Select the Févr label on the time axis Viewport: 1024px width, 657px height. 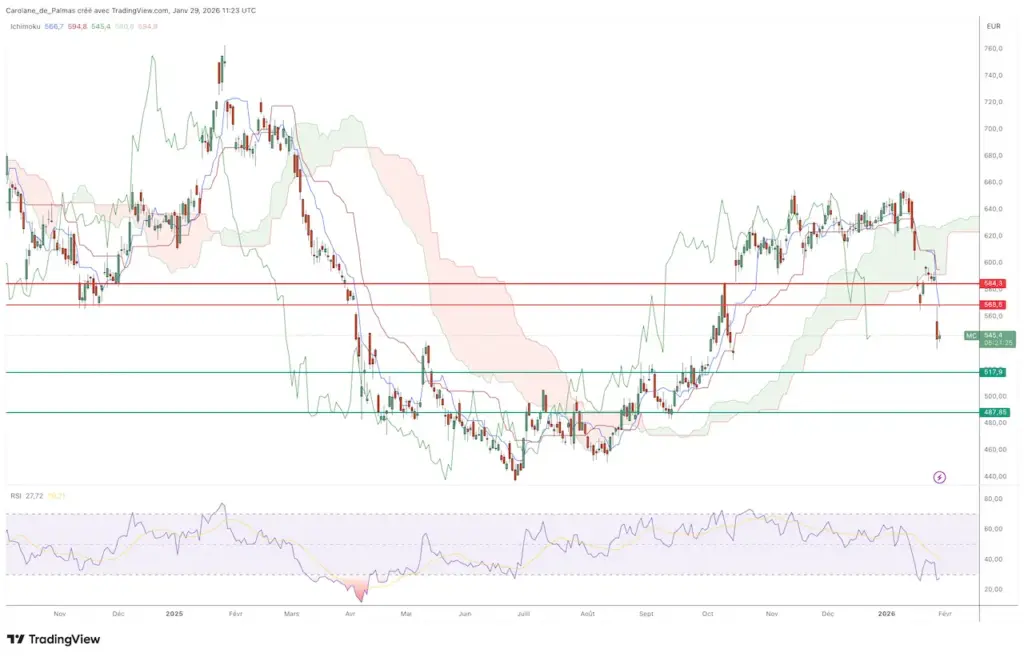click(946, 614)
